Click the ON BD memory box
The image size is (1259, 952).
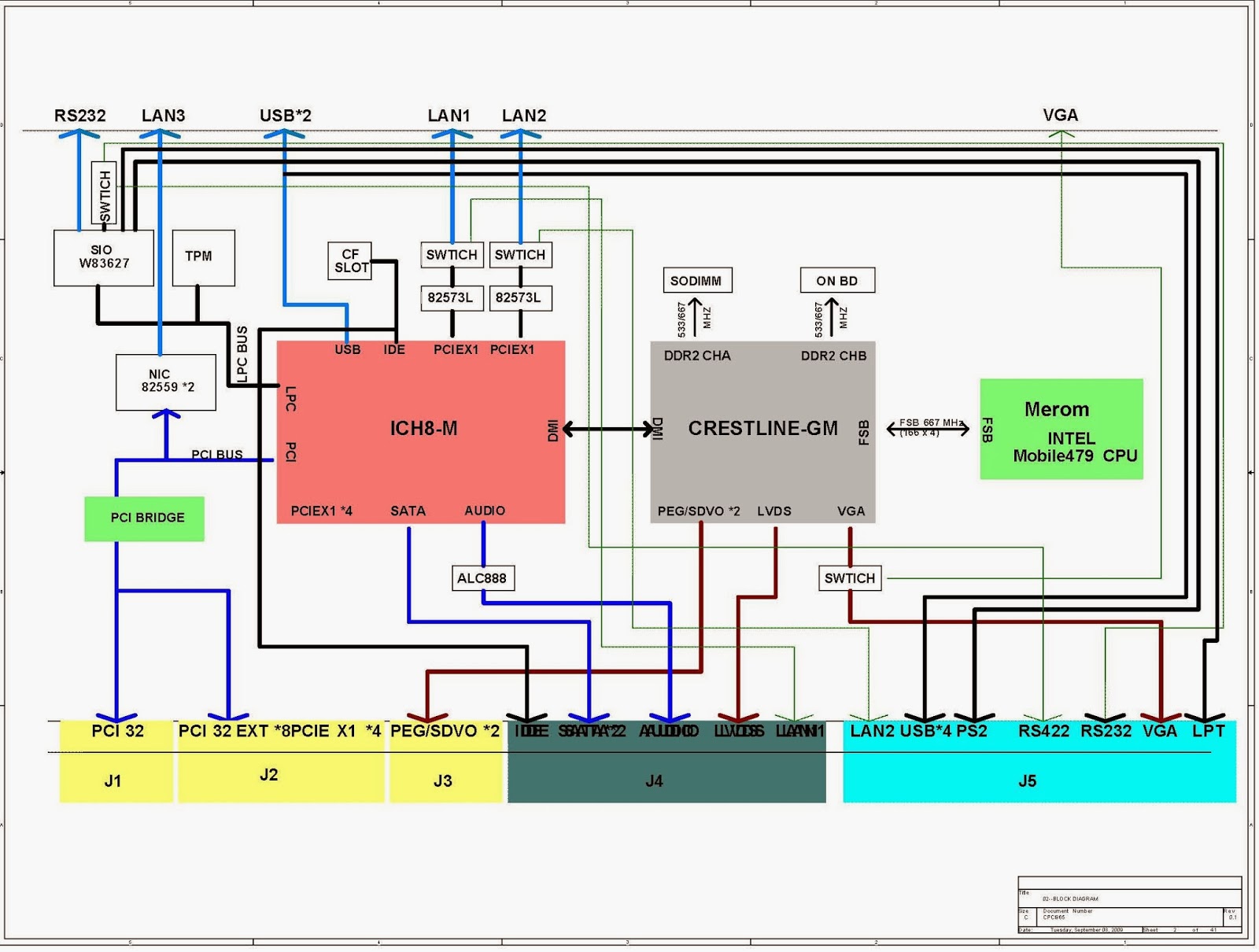click(837, 280)
